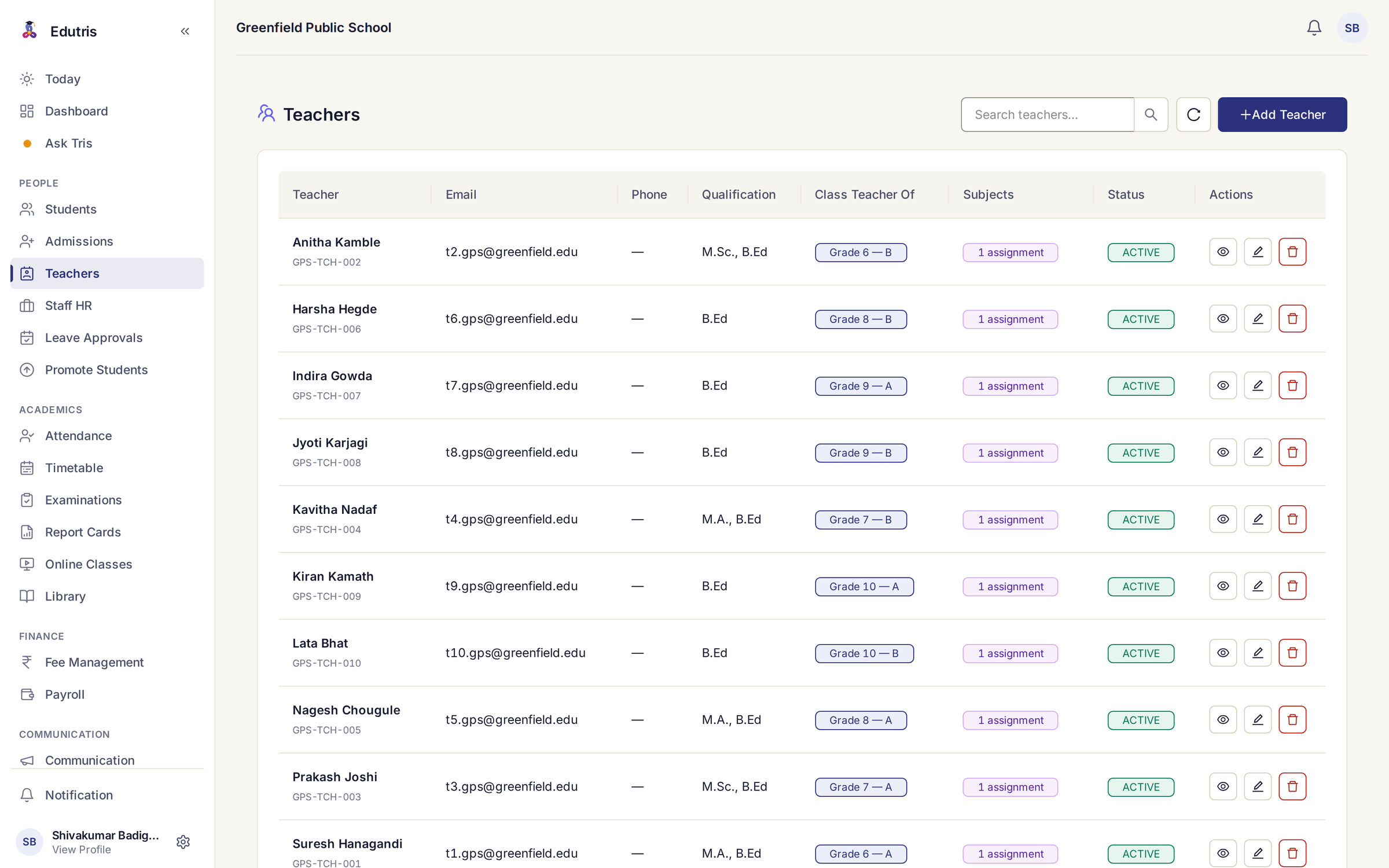Delete teacher Indira Gowda
This screenshot has width=1389, height=868.
tap(1292, 385)
